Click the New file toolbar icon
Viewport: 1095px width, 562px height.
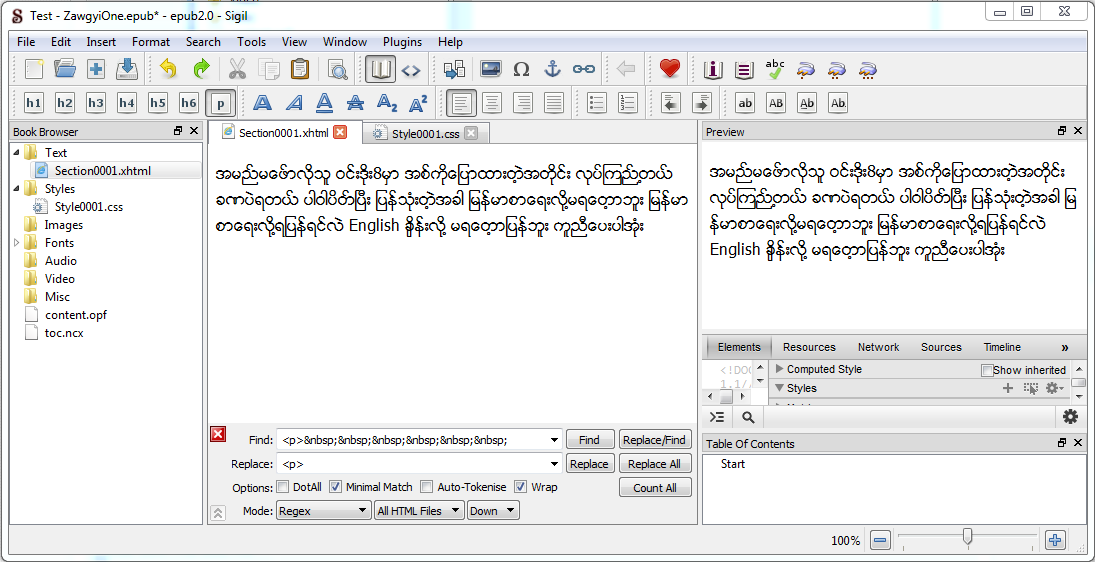[34, 69]
